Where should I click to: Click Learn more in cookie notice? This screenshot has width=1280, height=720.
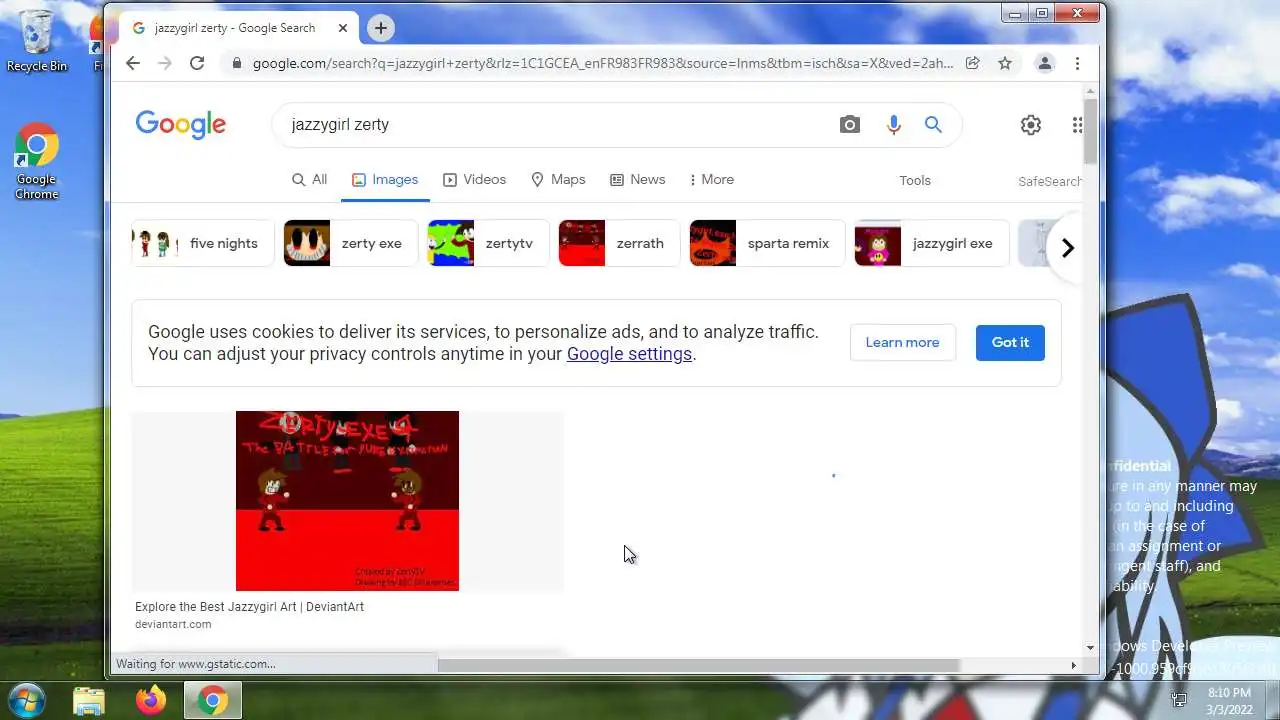(x=902, y=342)
